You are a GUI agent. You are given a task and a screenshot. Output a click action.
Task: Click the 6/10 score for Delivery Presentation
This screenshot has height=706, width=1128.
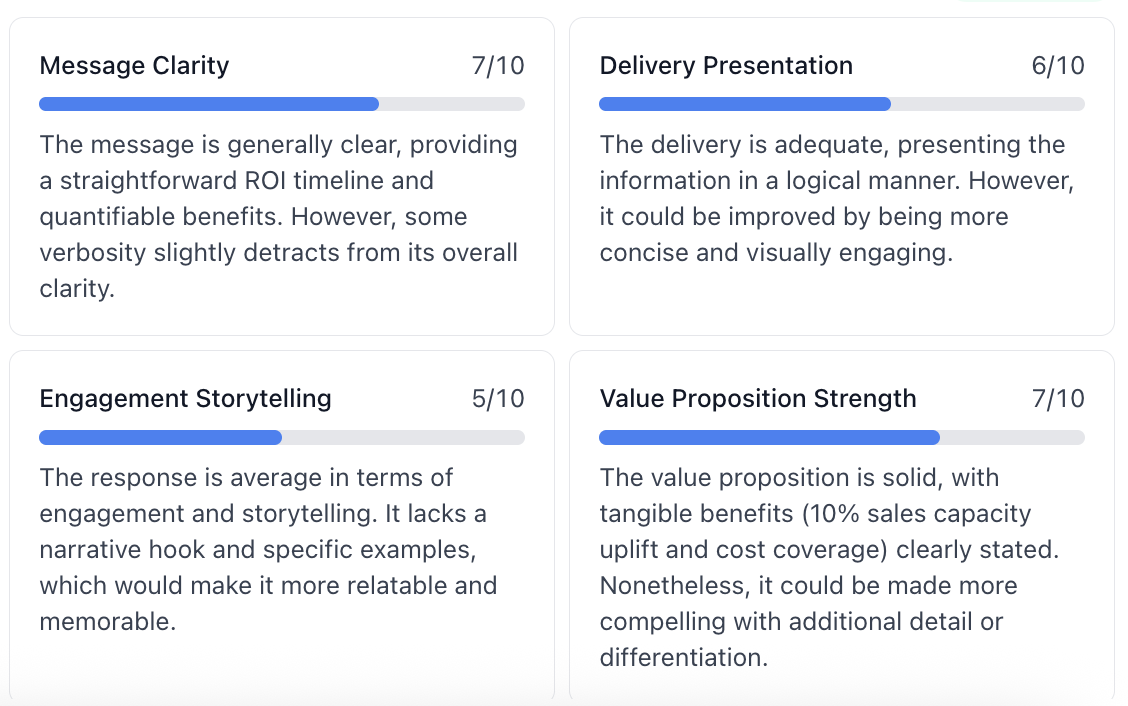[1057, 66]
